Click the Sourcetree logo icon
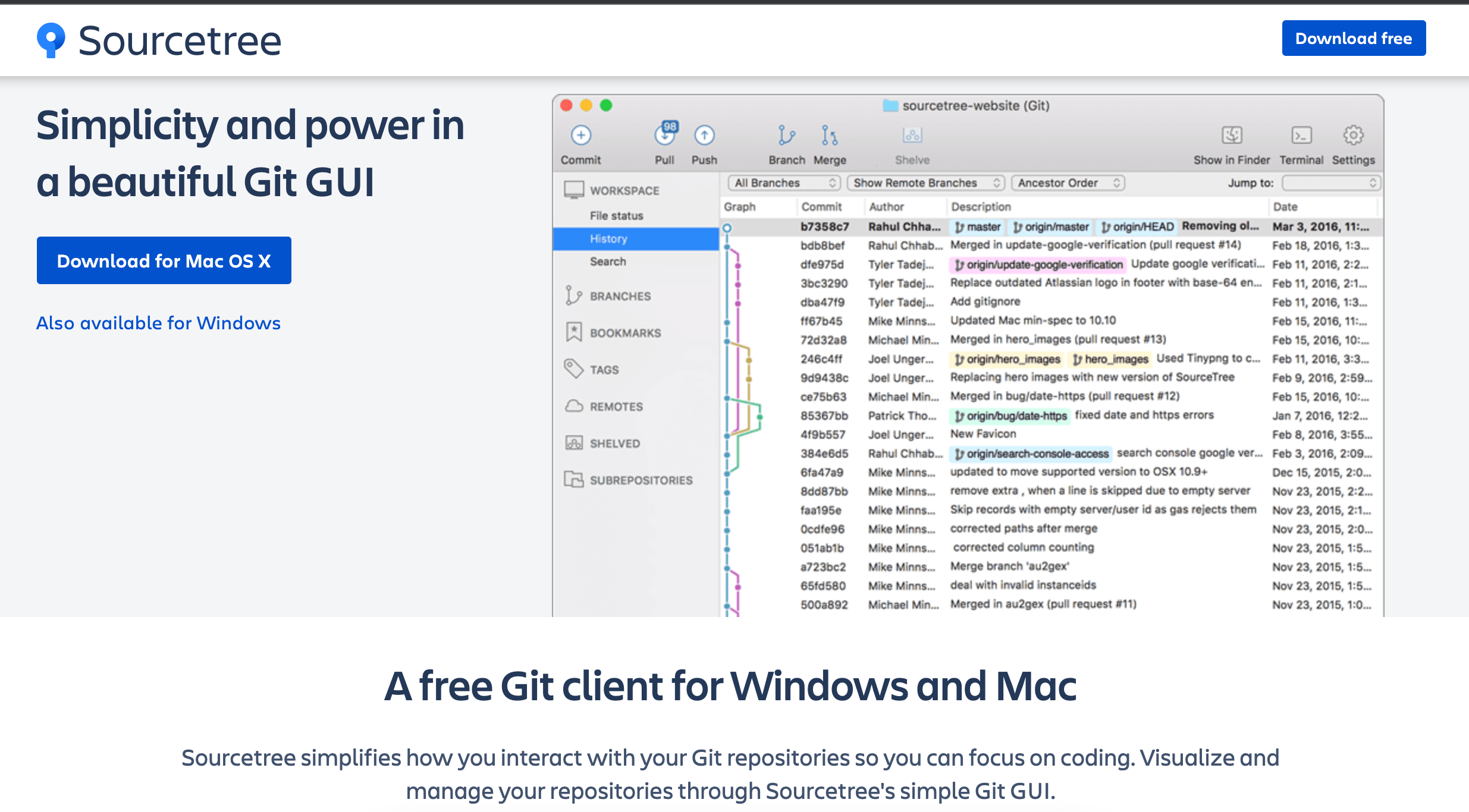Viewport: 1469px width, 812px height. click(x=51, y=40)
